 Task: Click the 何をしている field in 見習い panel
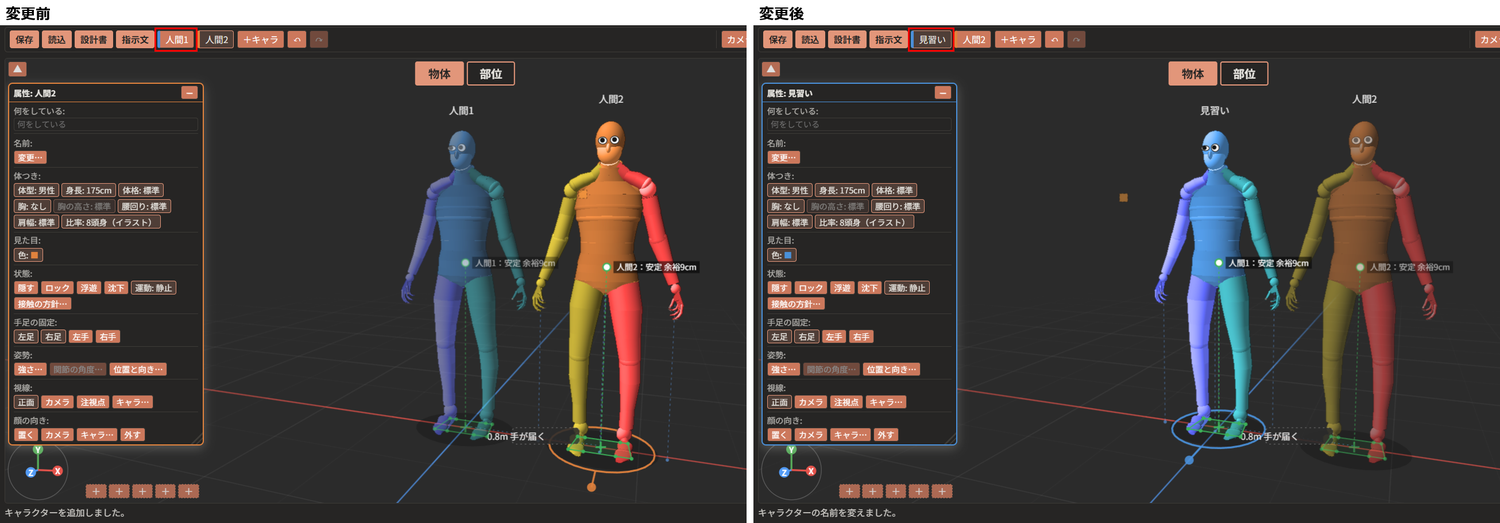858,125
